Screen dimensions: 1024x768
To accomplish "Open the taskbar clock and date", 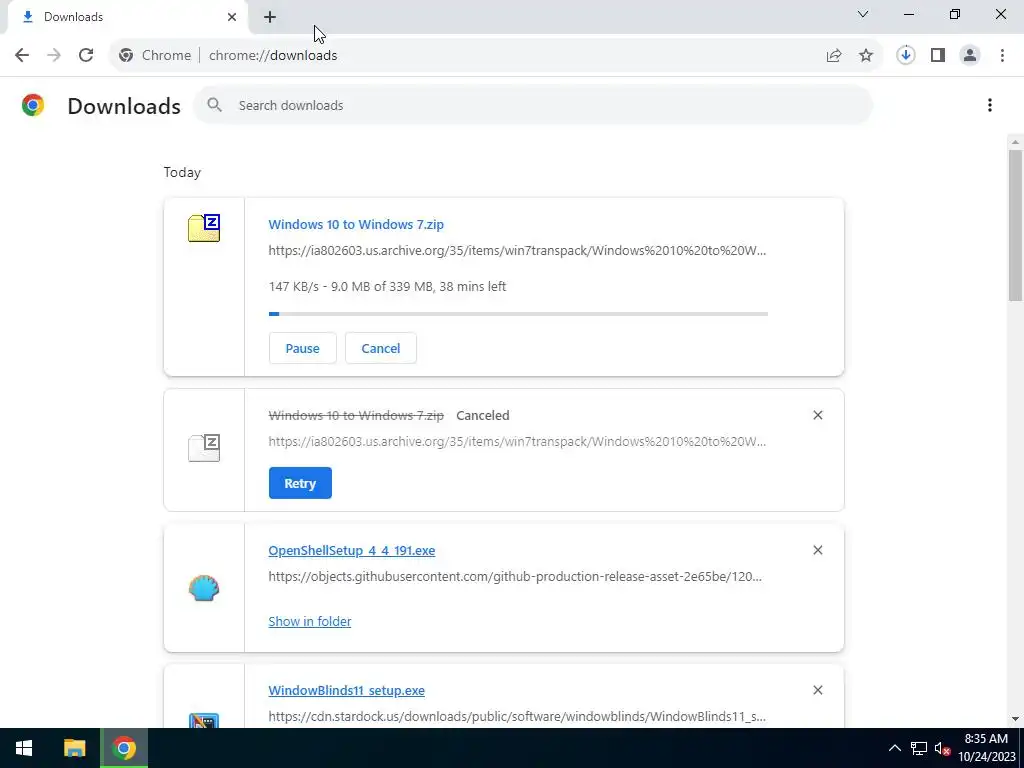I will point(986,748).
